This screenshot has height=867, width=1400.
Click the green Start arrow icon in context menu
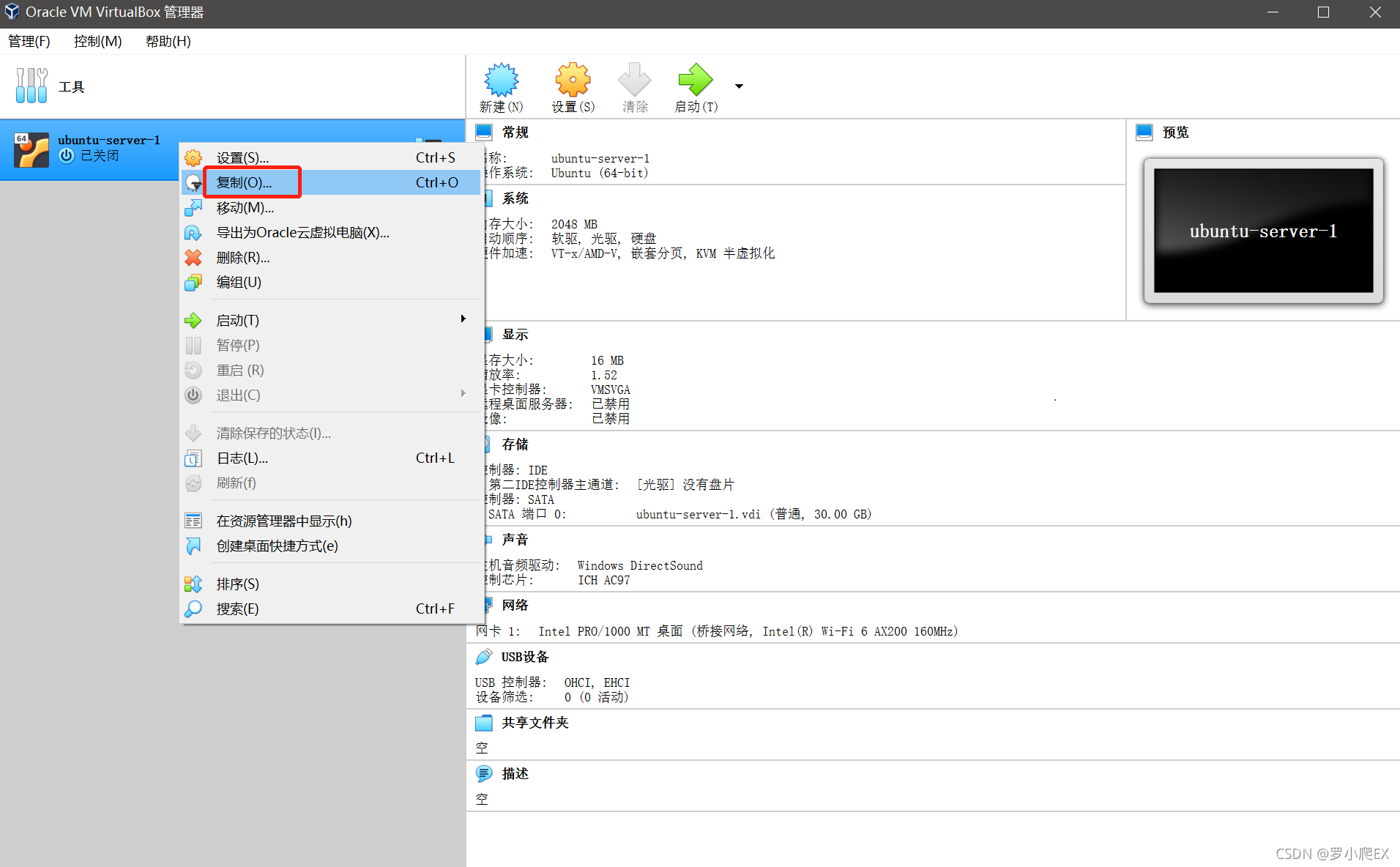click(193, 321)
